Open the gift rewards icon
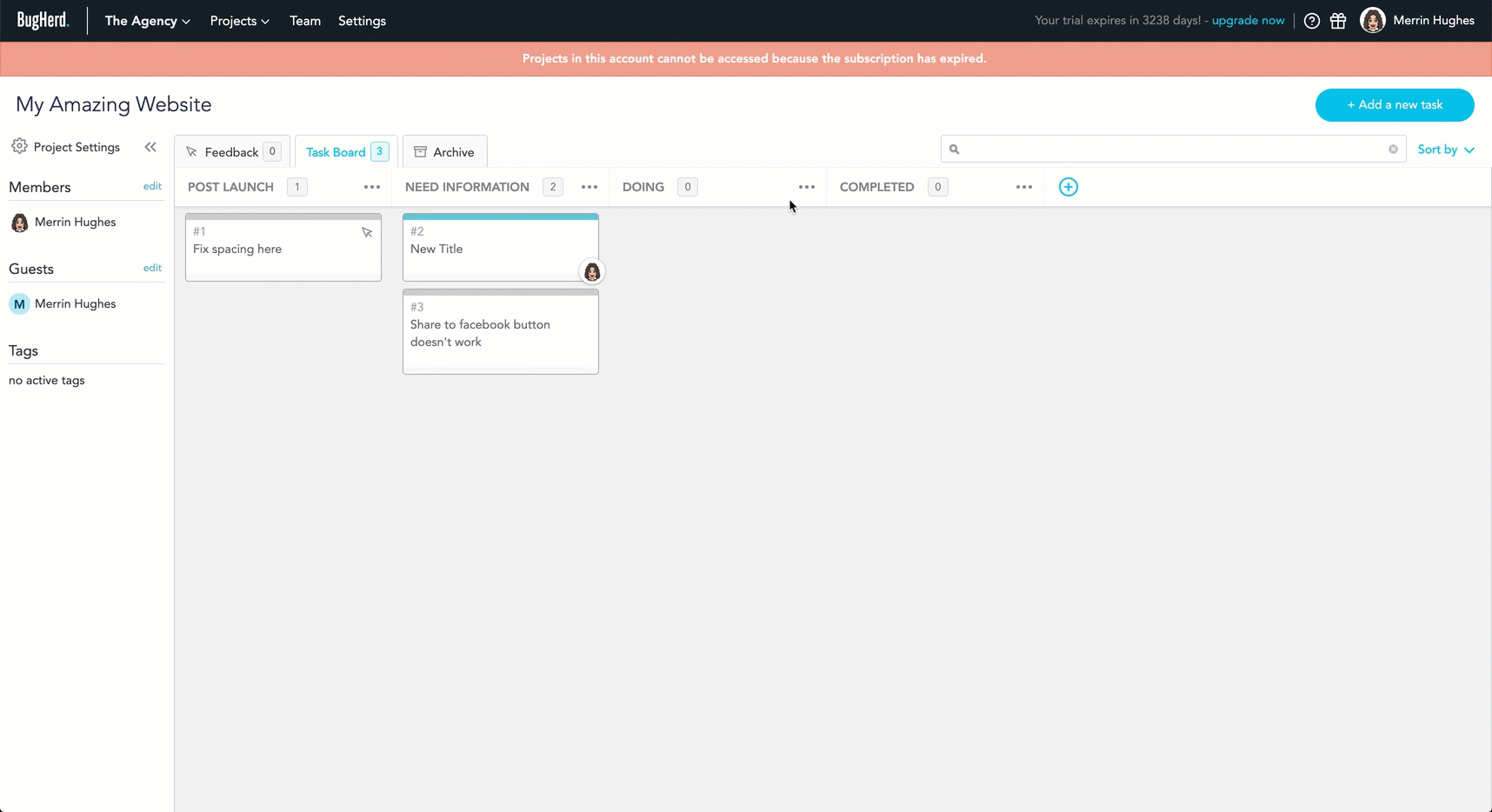The height and width of the screenshot is (812, 1492). pos(1338,21)
